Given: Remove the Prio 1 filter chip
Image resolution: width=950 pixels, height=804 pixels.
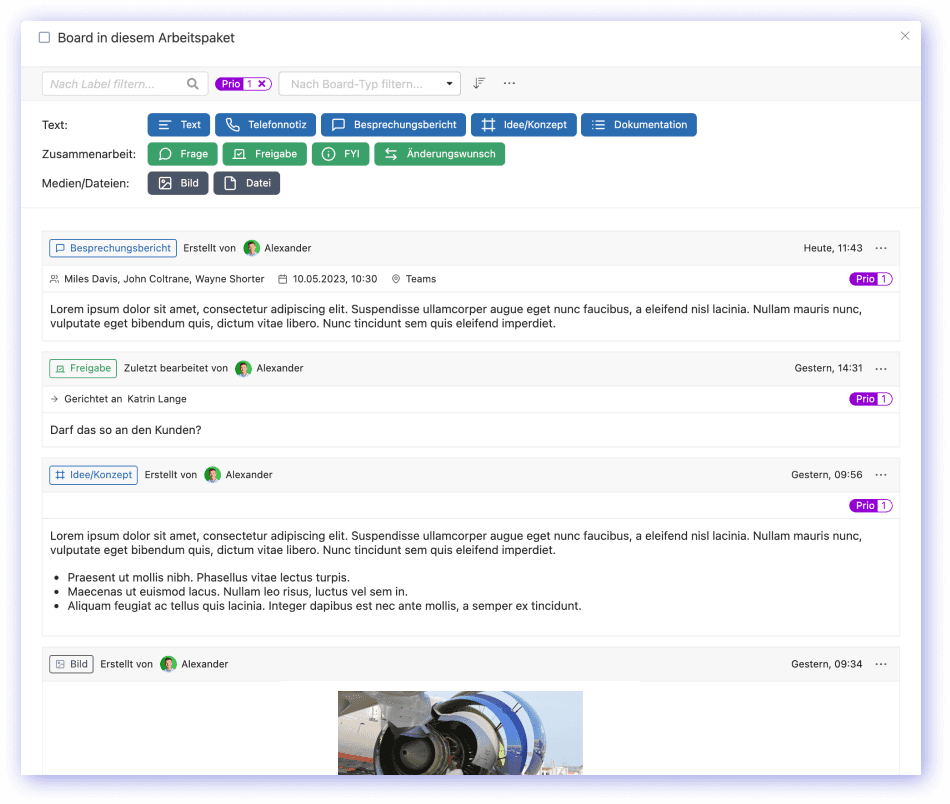Looking at the screenshot, I should [262, 84].
